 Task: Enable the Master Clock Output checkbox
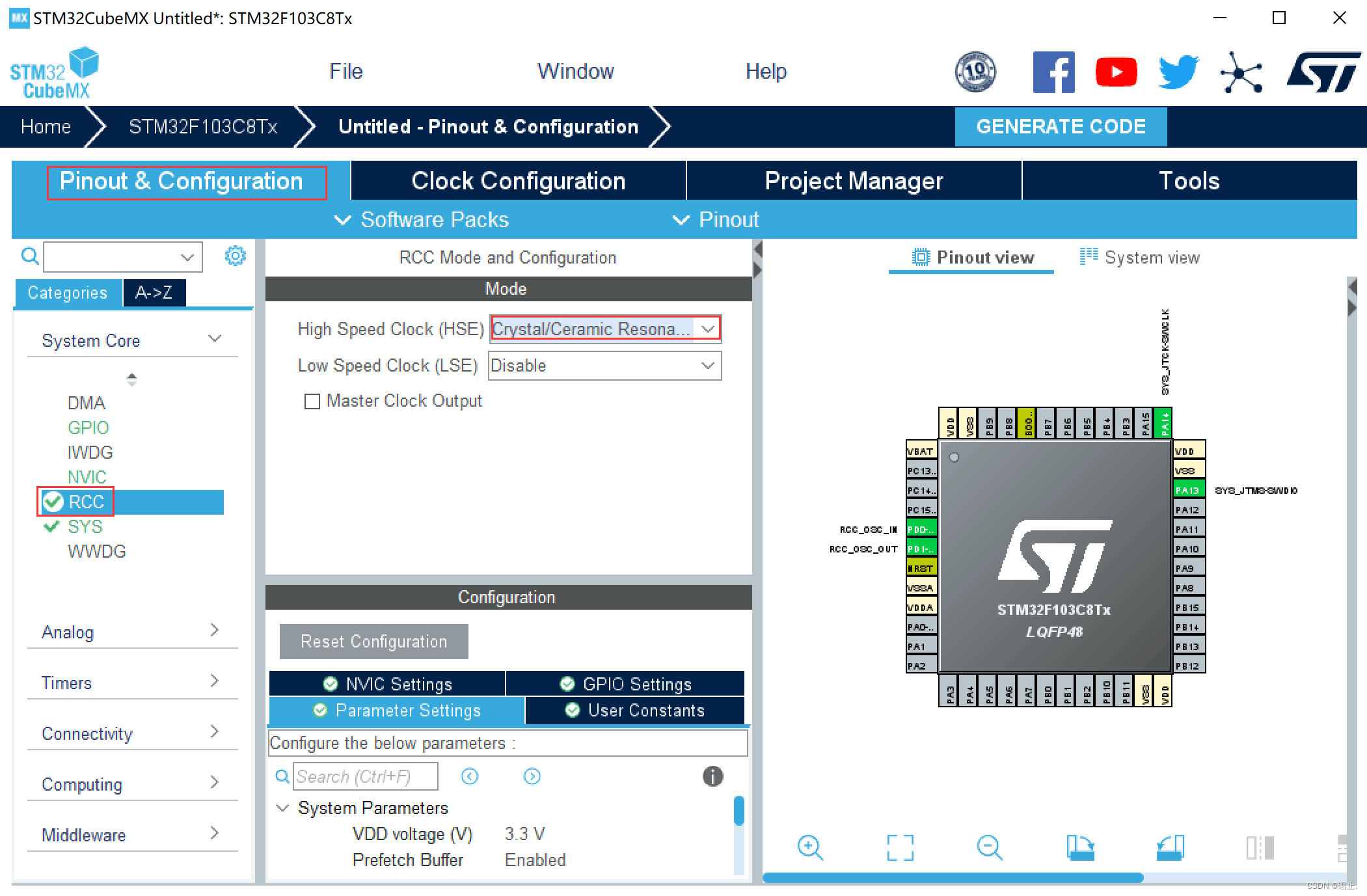312,401
